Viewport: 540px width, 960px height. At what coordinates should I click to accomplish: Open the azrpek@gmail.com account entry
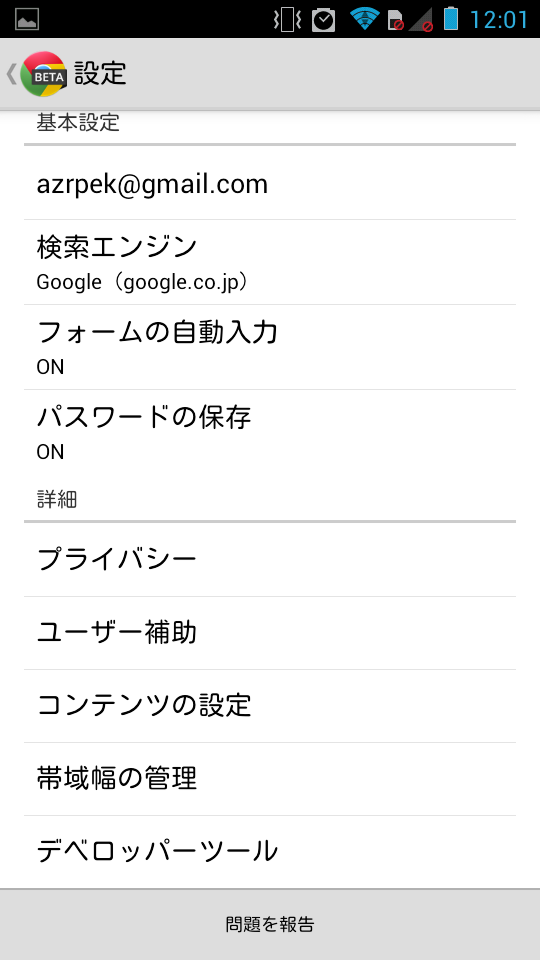tap(270, 184)
